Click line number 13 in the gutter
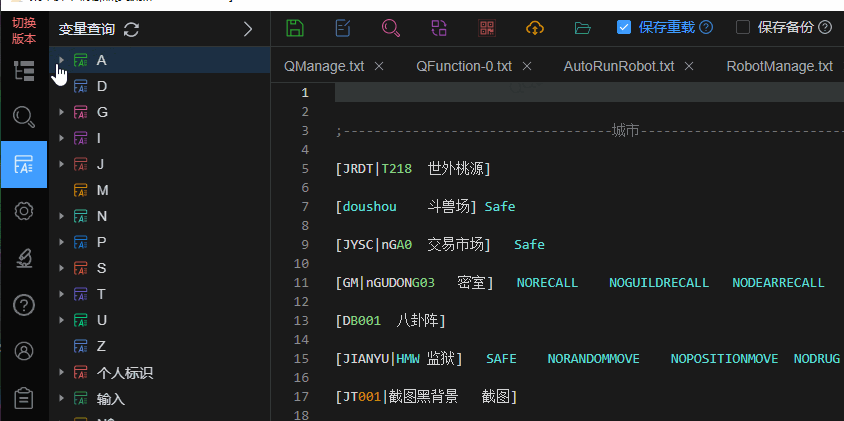Image resolution: width=844 pixels, height=421 pixels. [x=302, y=320]
